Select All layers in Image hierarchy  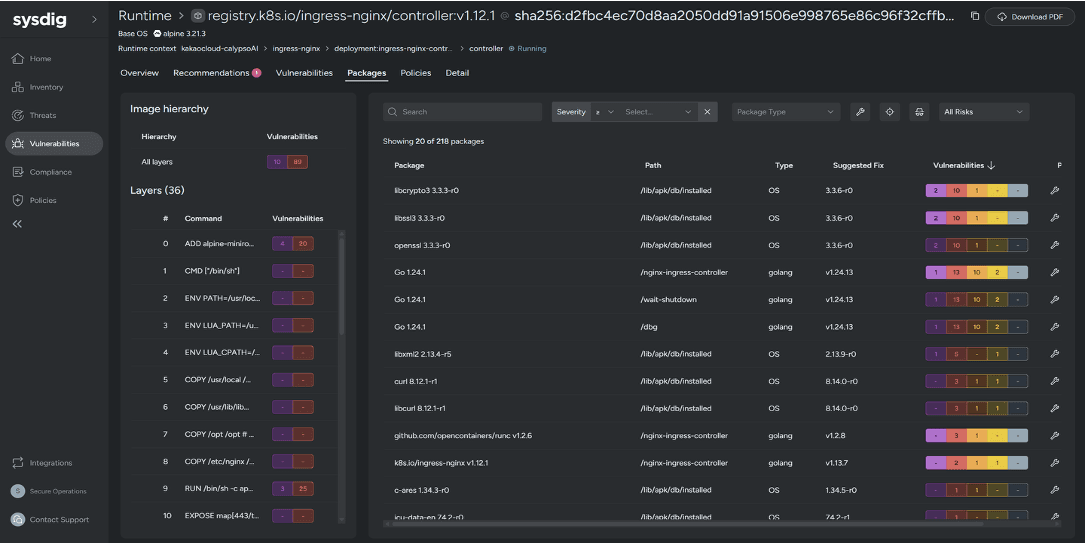(x=157, y=162)
